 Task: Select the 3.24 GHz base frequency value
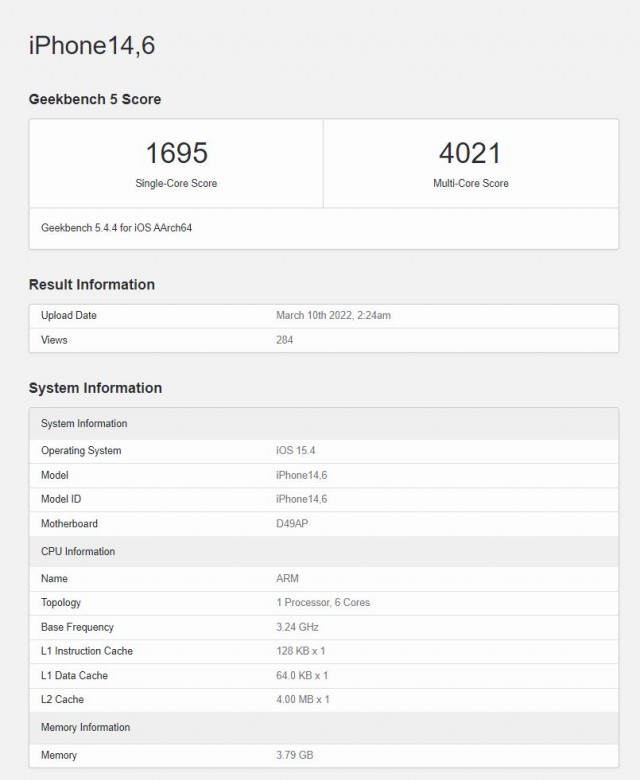(x=297, y=627)
